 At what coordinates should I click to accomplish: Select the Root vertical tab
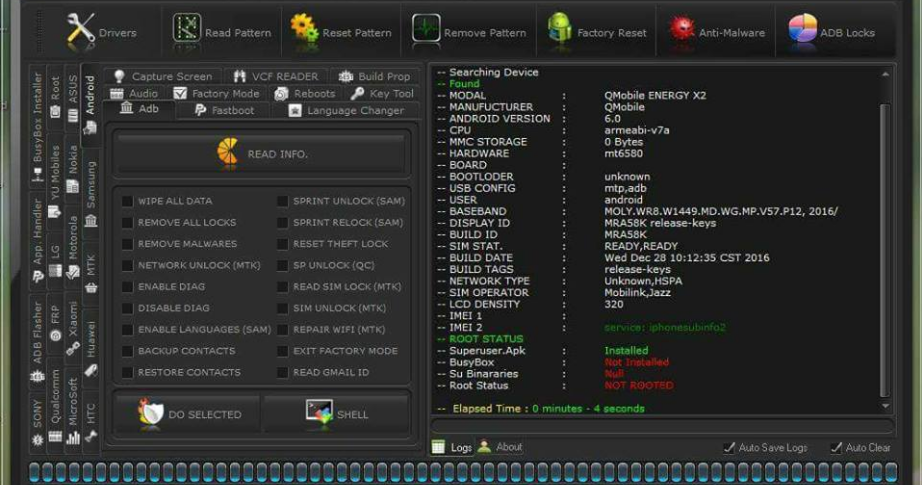click(55, 97)
